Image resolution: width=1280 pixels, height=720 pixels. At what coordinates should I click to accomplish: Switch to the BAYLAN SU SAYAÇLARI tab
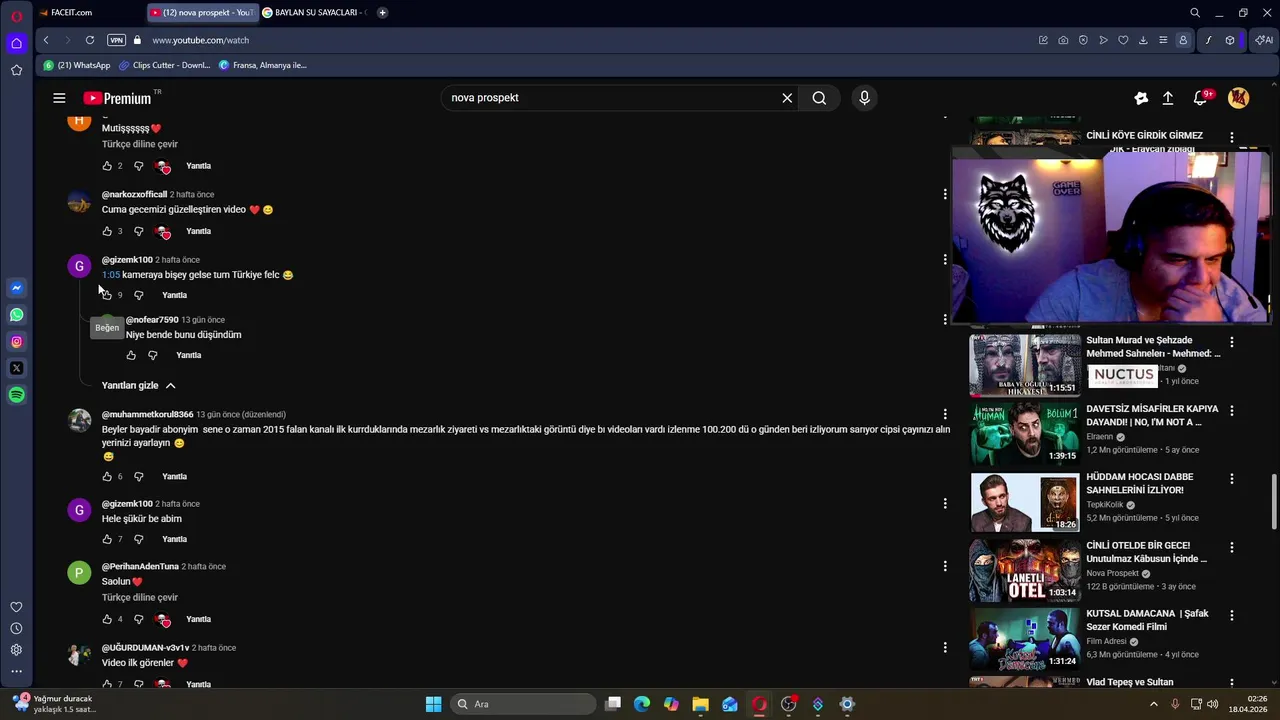click(x=315, y=12)
